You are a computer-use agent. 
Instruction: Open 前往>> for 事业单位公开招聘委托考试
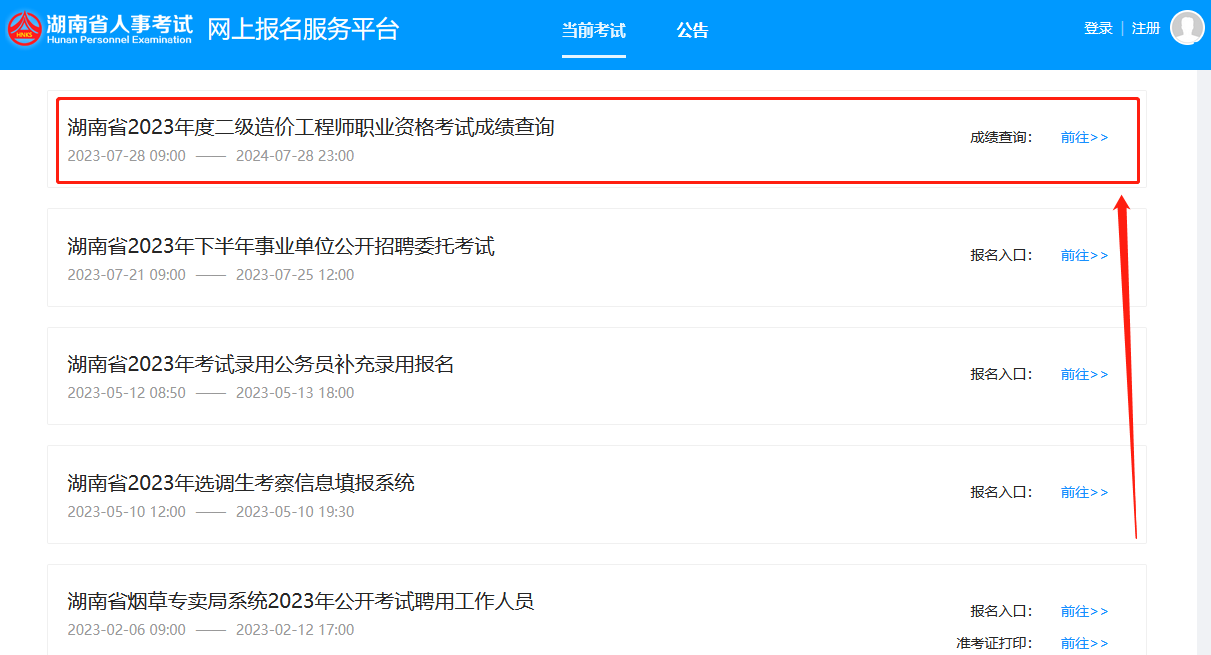click(1084, 256)
